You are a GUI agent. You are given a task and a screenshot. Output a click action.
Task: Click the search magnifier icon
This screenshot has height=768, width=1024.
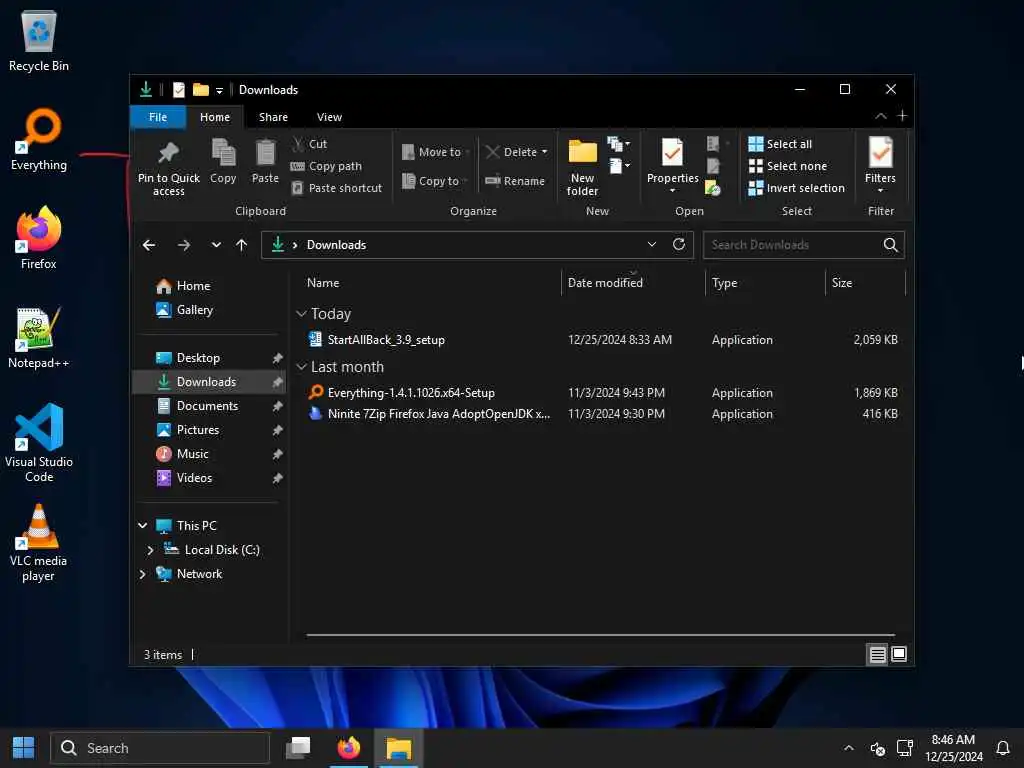(x=890, y=245)
